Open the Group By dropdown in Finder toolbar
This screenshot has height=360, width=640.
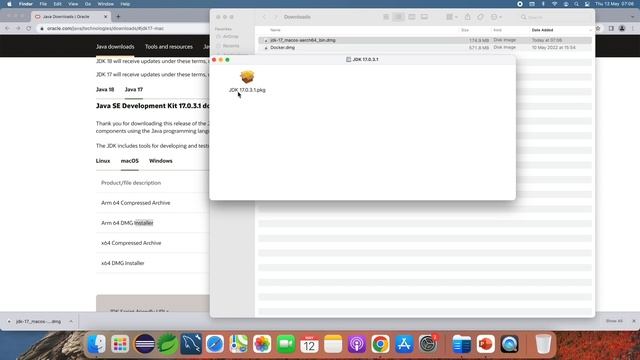[x=451, y=17]
